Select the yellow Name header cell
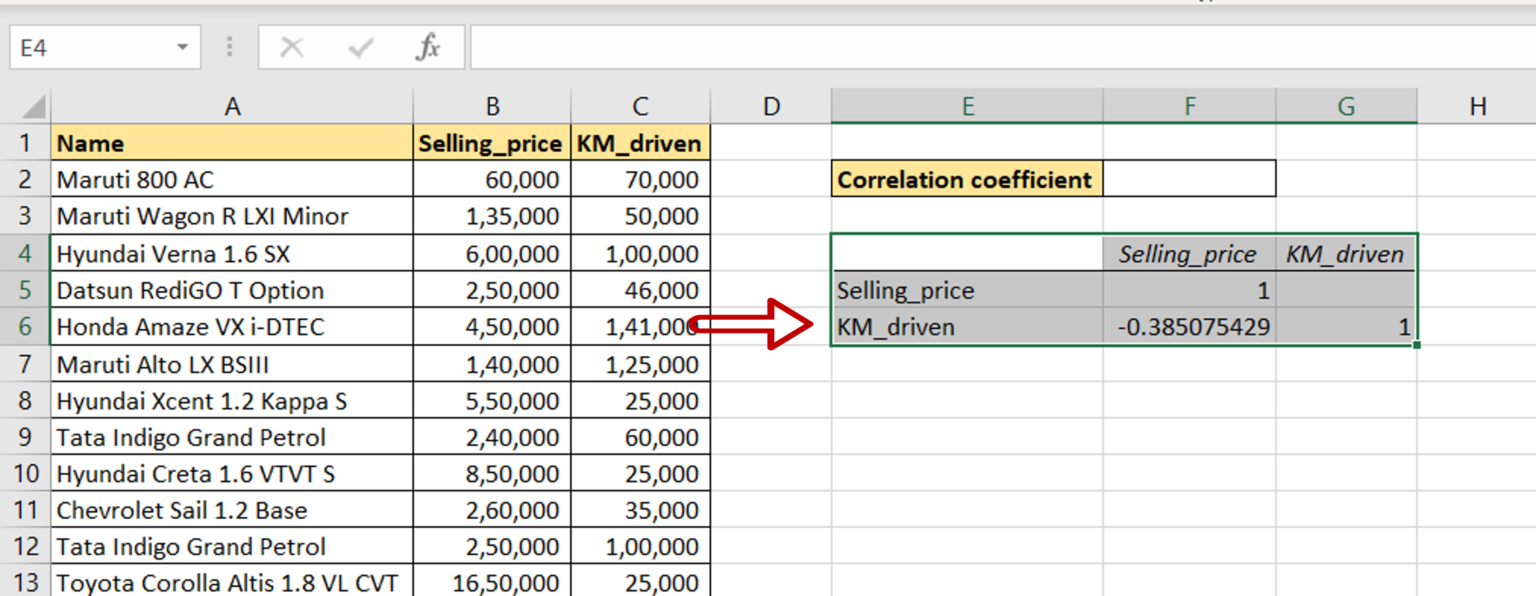 pos(232,143)
